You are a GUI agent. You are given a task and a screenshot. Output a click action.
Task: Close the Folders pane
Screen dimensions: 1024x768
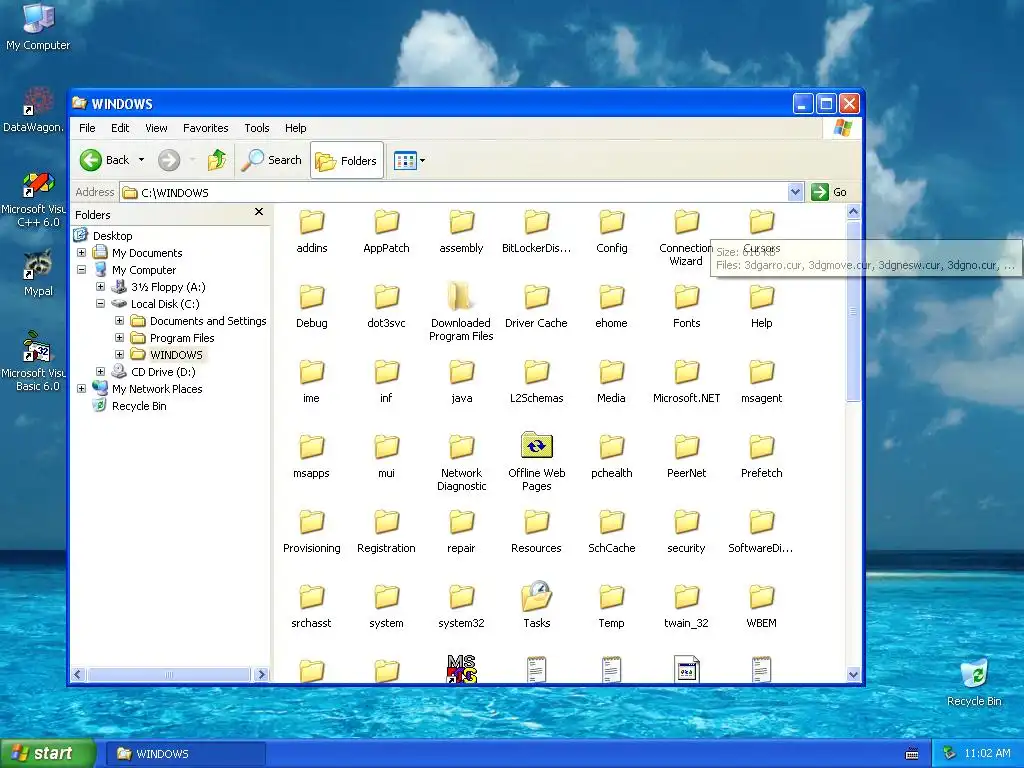[x=259, y=212]
